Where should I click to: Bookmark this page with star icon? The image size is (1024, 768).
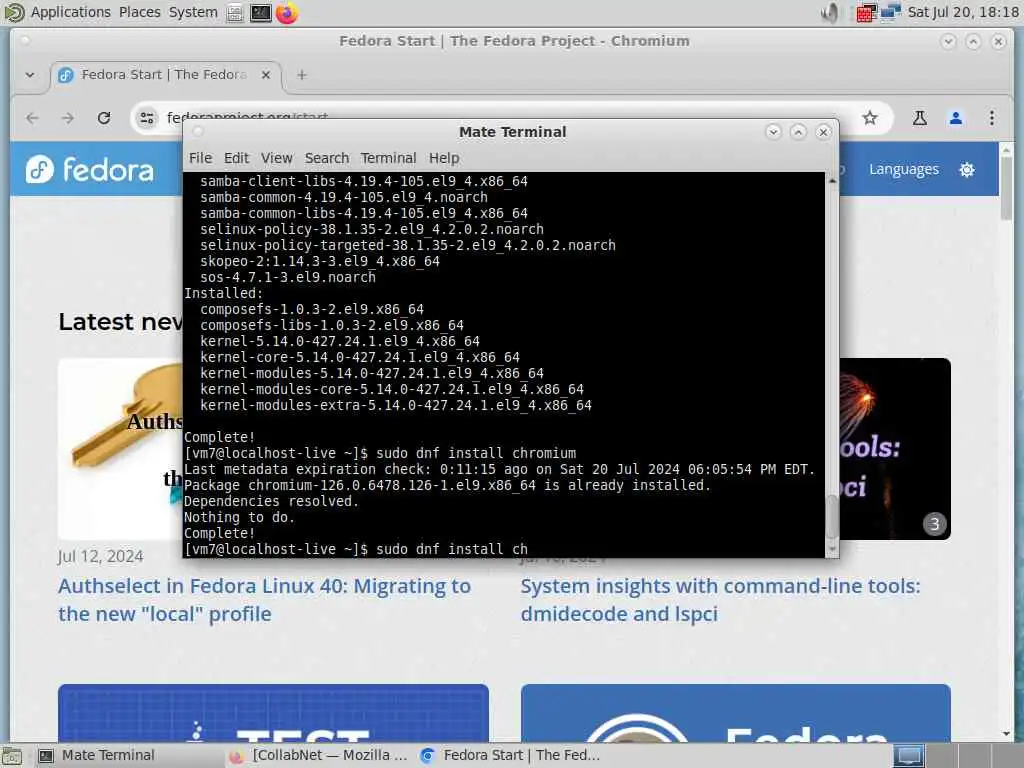click(870, 118)
